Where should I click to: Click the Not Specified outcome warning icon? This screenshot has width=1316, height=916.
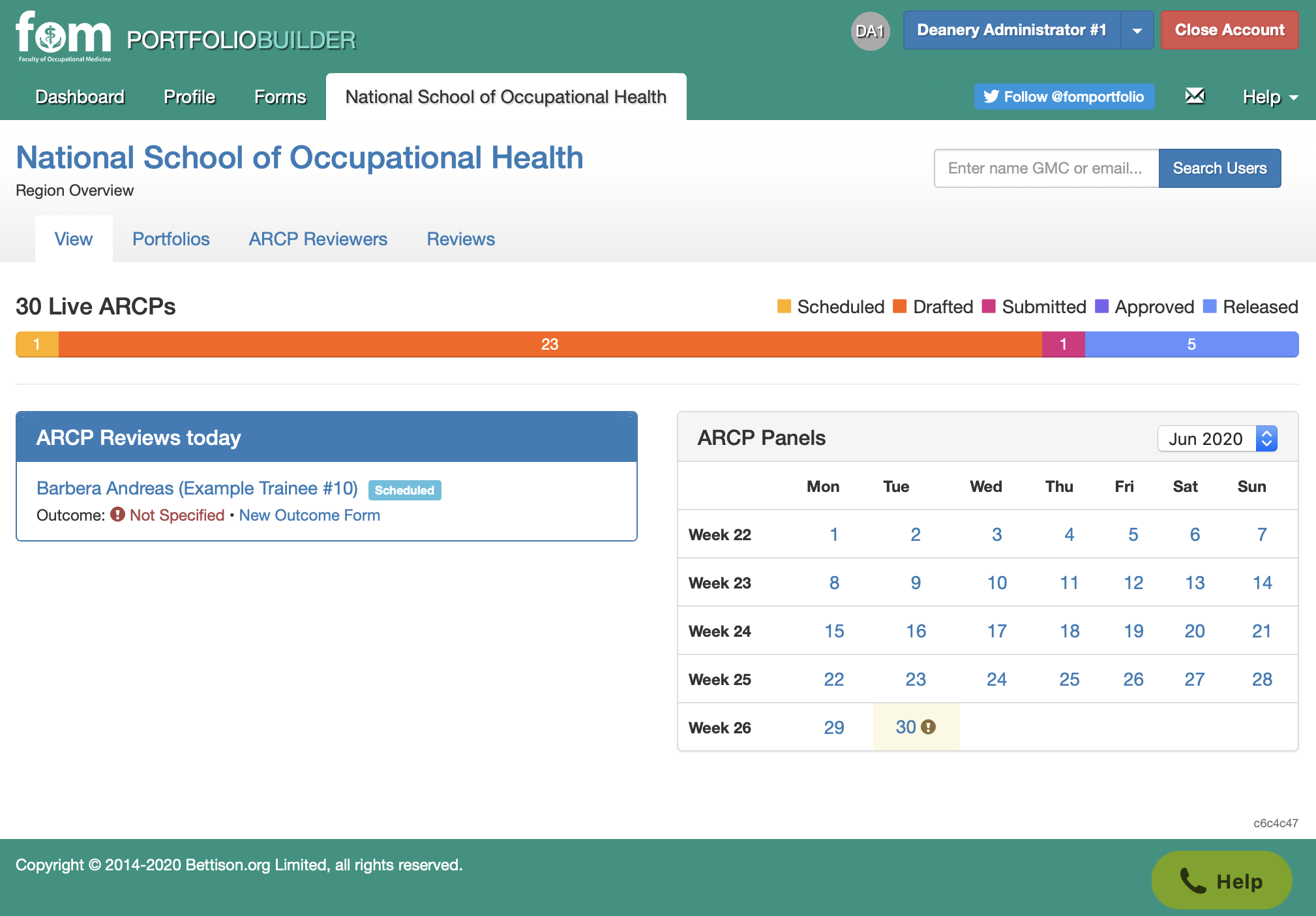117,514
